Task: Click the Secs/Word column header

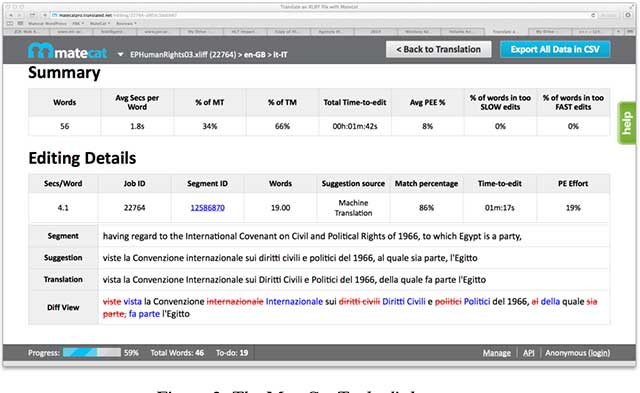Action: pyautogui.click(x=63, y=184)
